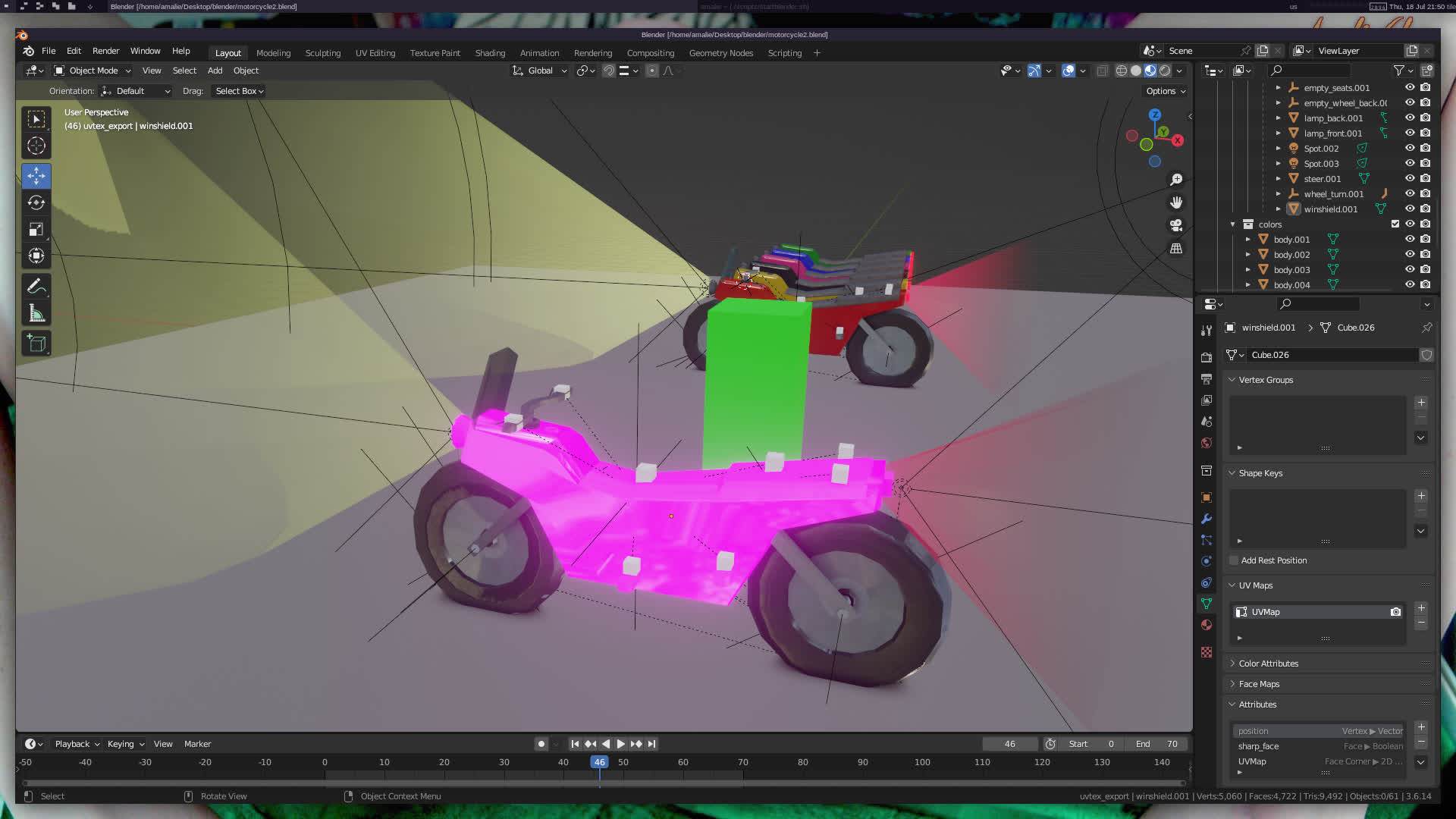Select the Rotate tool
The image size is (1456, 819).
pyautogui.click(x=36, y=202)
